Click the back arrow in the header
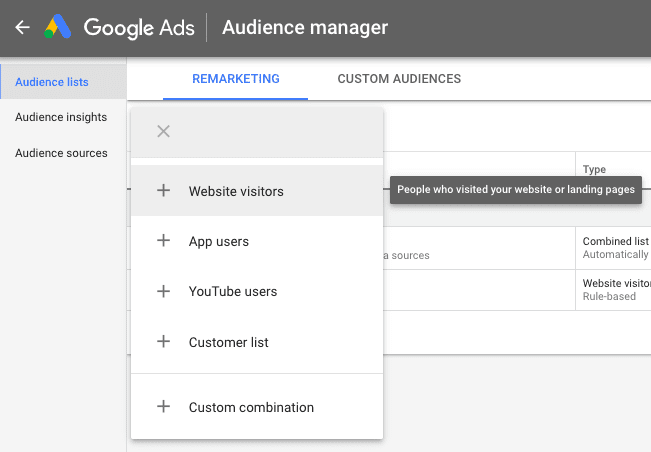 pos(22,28)
